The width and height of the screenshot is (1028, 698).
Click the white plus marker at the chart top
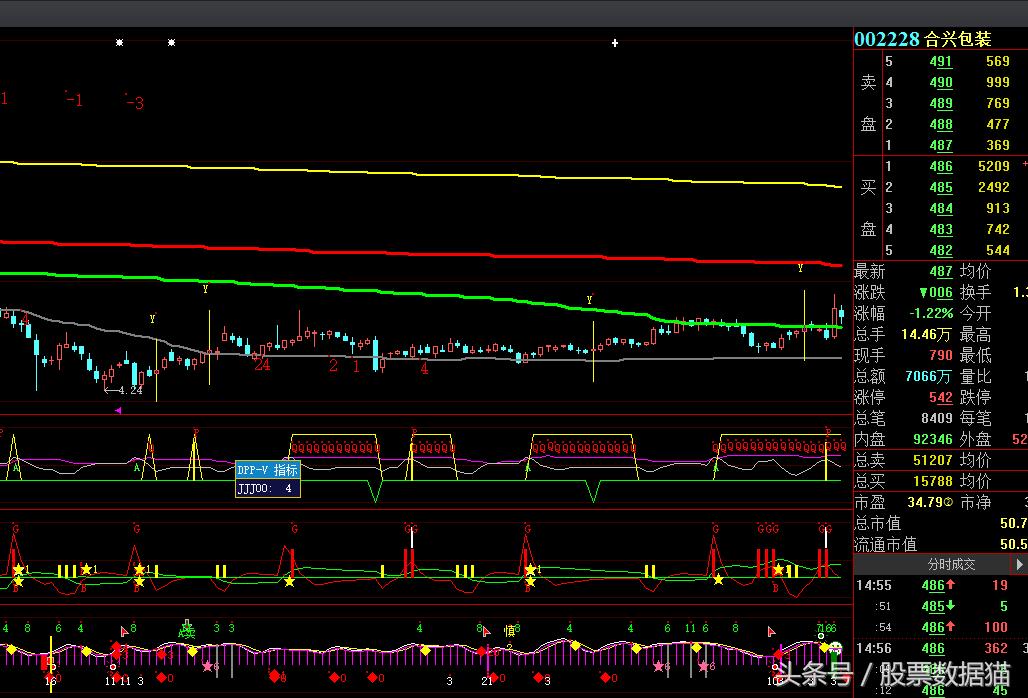click(x=615, y=43)
